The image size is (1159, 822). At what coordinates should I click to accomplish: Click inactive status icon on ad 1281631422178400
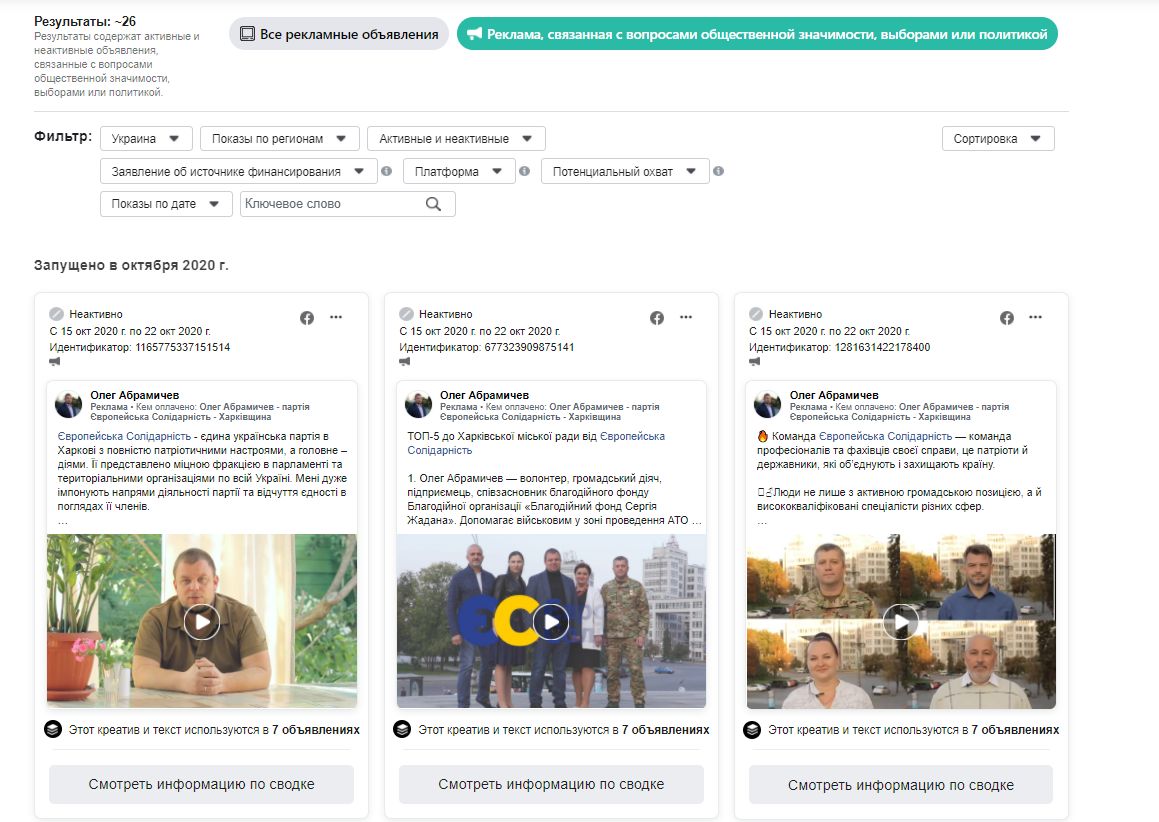click(755, 314)
